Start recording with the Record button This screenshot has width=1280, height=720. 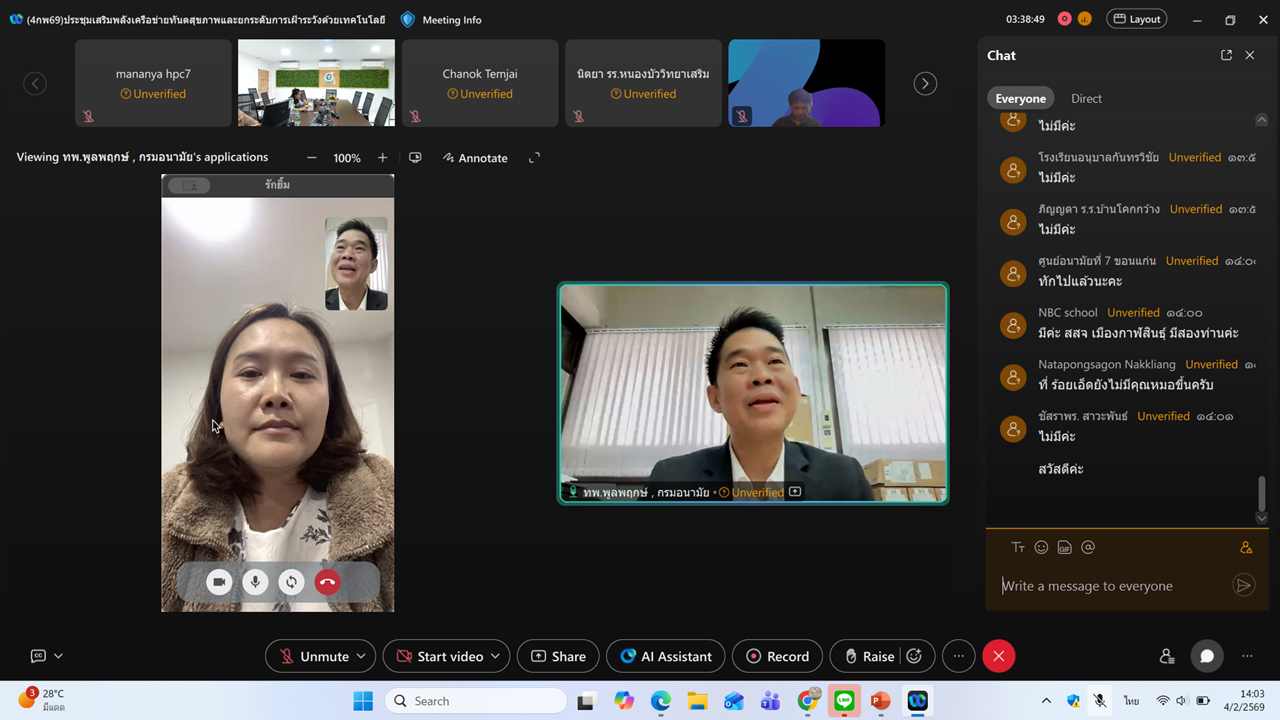tap(777, 656)
